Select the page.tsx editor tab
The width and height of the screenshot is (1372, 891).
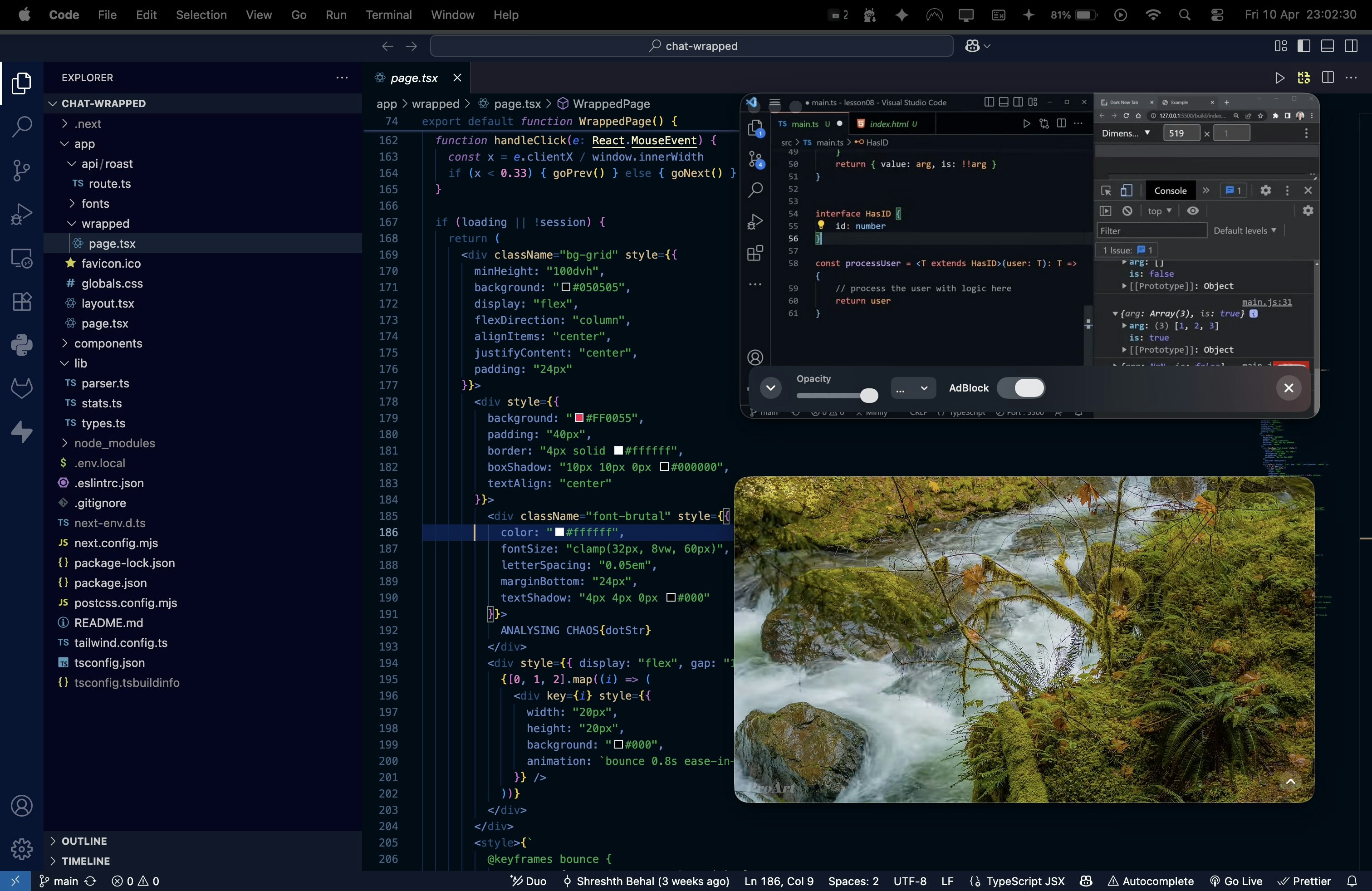pyautogui.click(x=413, y=78)
